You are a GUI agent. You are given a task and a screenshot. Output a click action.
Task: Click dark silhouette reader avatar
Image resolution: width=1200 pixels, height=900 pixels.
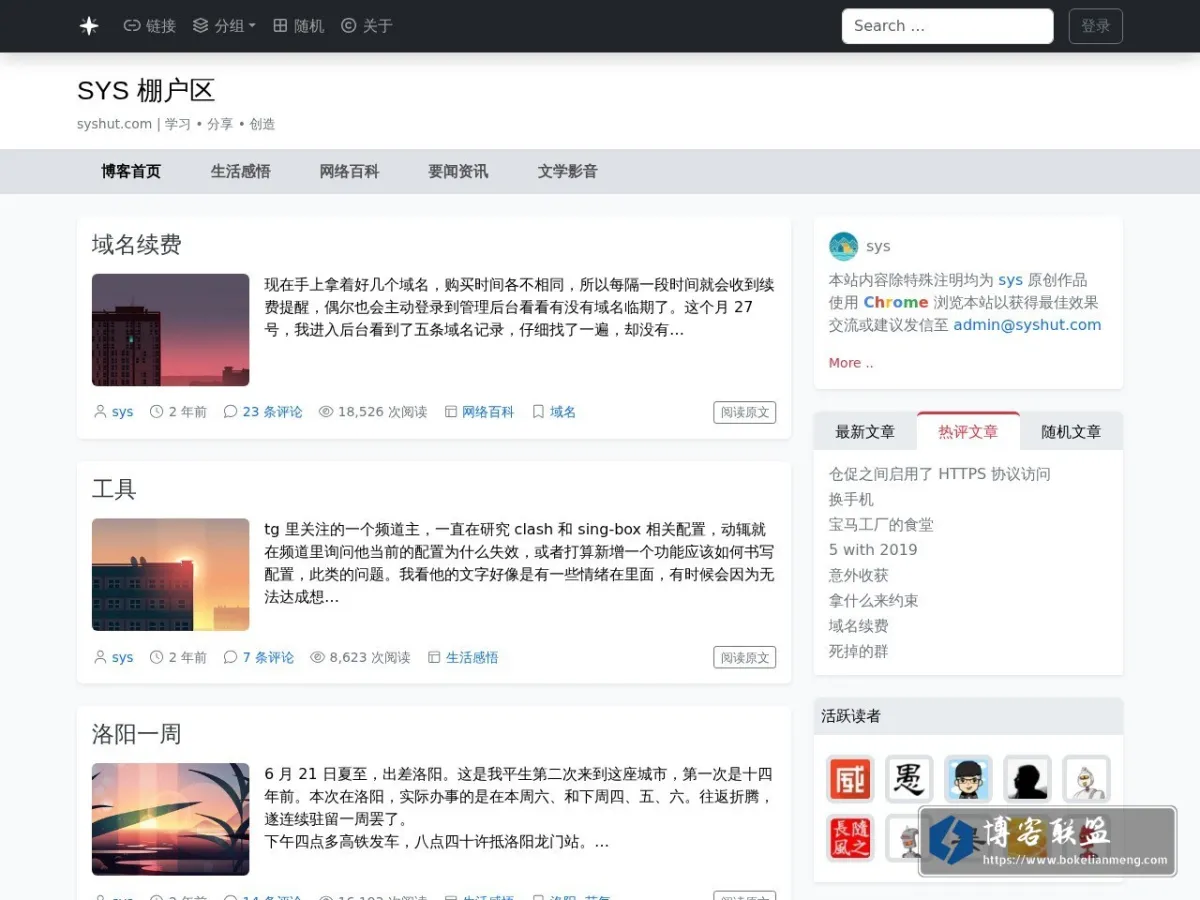1027,779
